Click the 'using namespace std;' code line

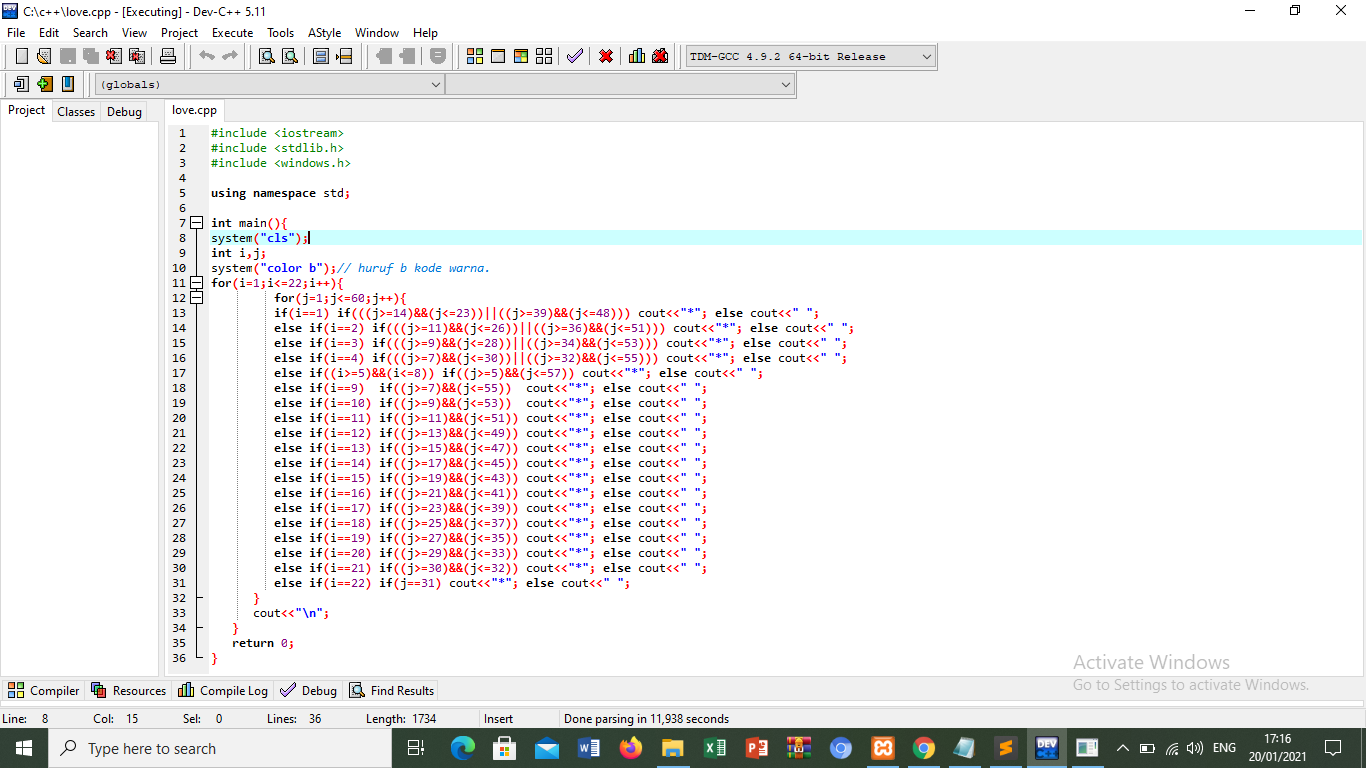point(280,193)
